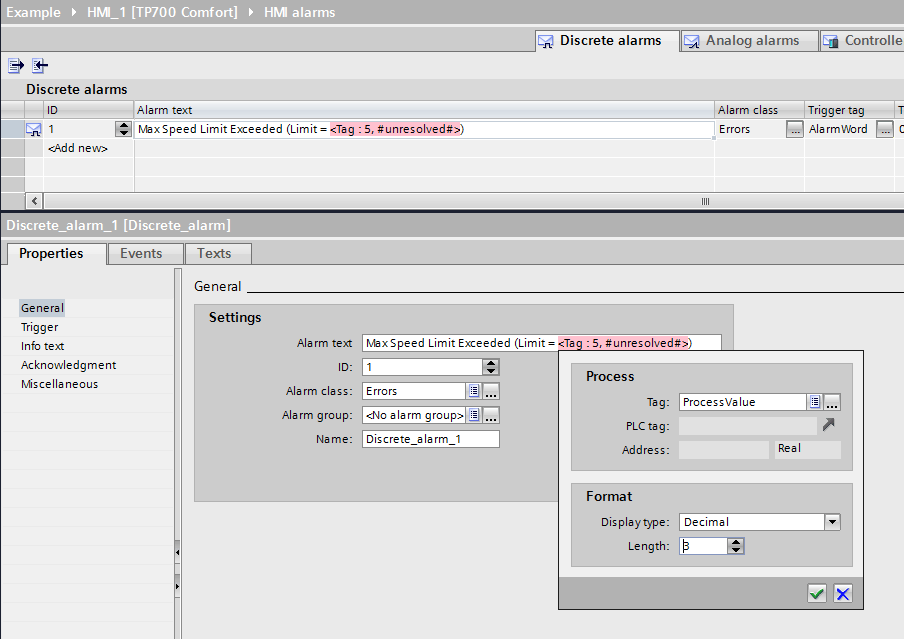904x639 pixels.
Task: Click the Length input field
Action: [703, 546]
